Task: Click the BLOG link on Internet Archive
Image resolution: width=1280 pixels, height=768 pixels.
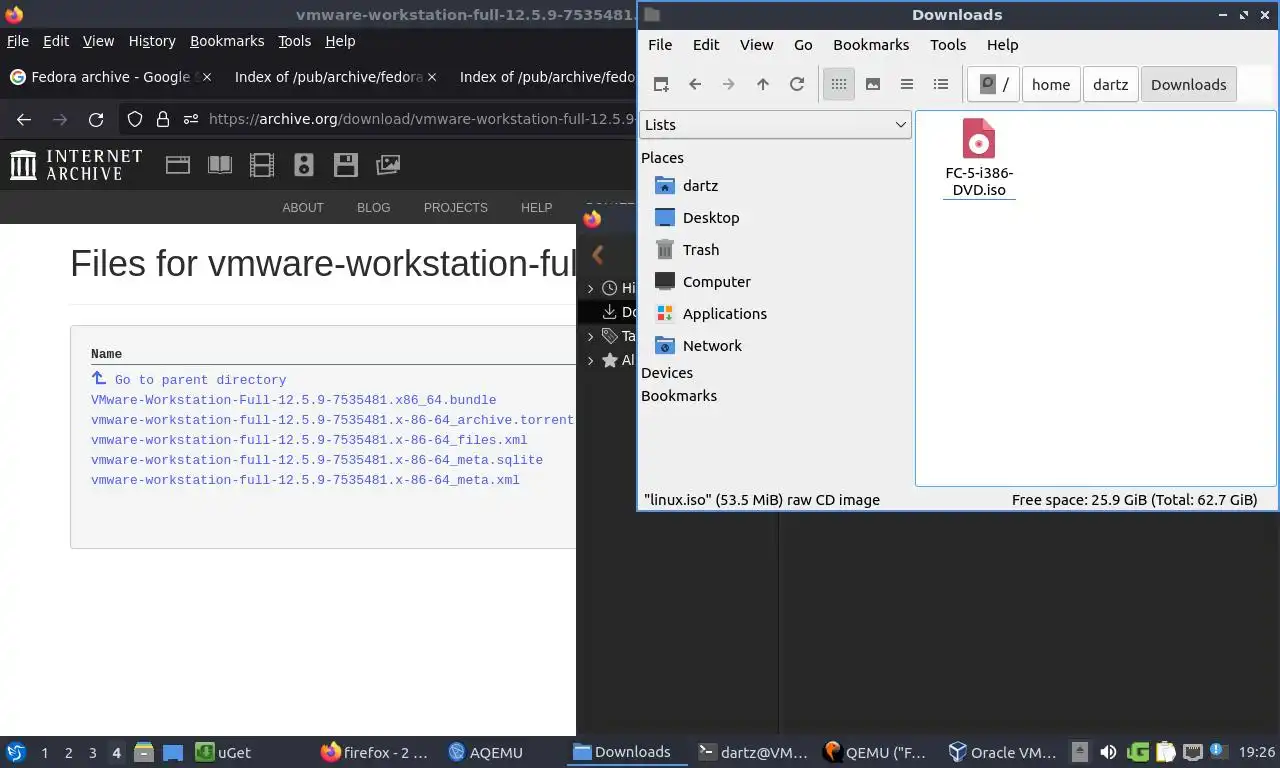Action: pos(374,208)
